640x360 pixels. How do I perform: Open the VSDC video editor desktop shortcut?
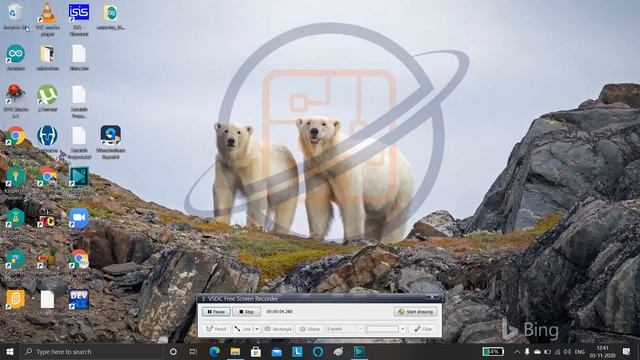pos(79,176)
